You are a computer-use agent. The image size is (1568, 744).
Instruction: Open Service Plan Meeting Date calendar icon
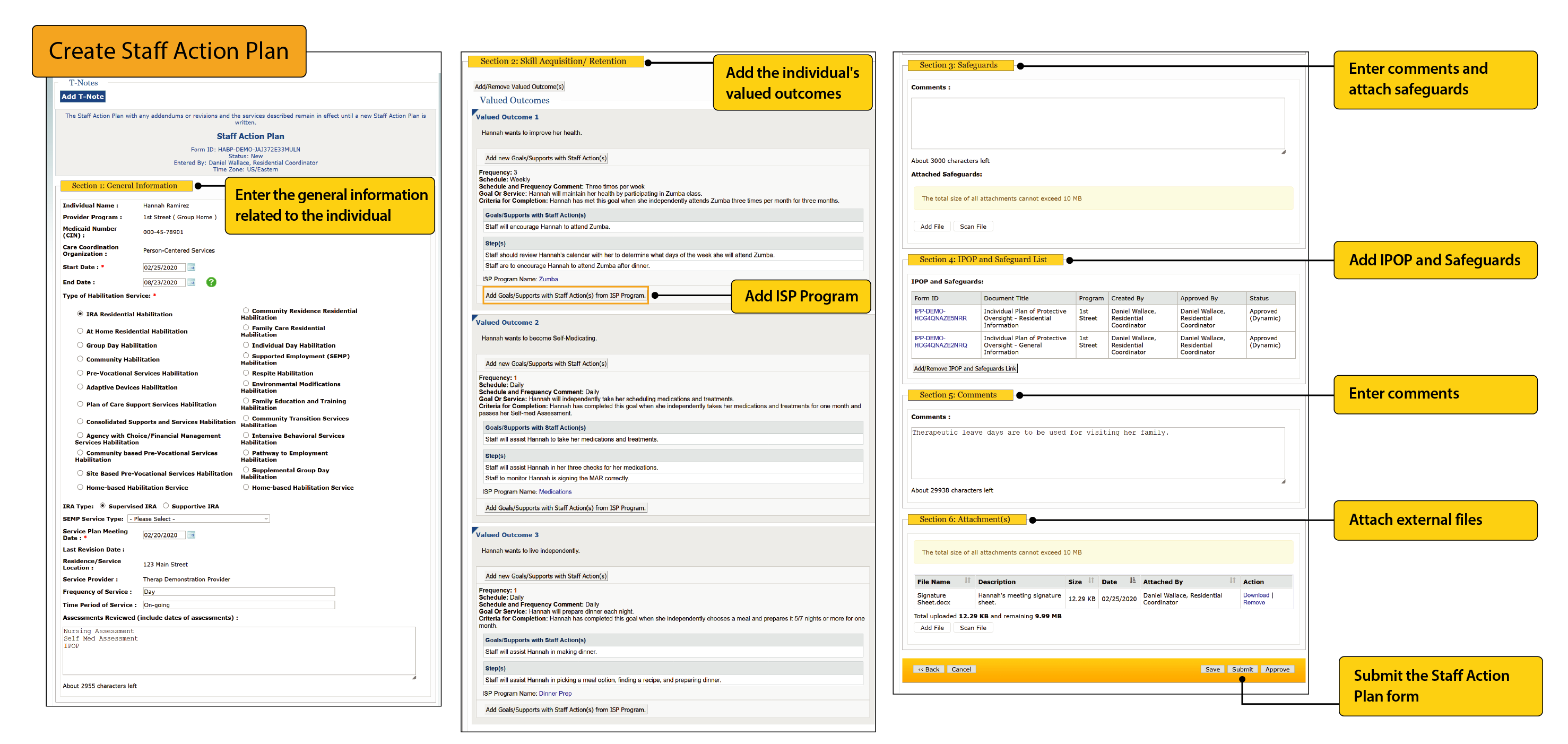point(192,535)
